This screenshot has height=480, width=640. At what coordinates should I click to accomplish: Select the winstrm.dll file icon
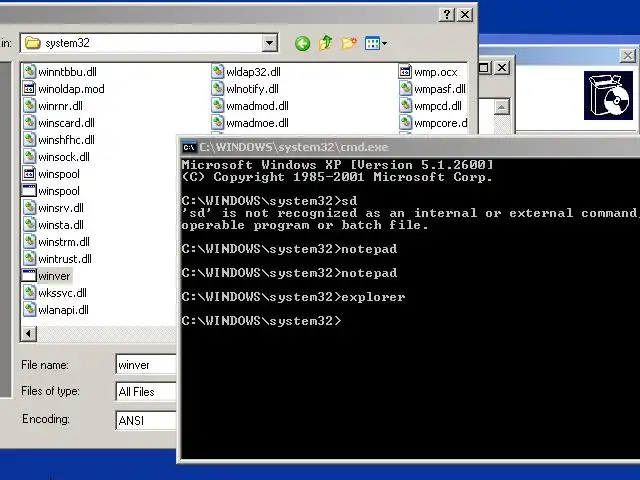click(29, 242)
